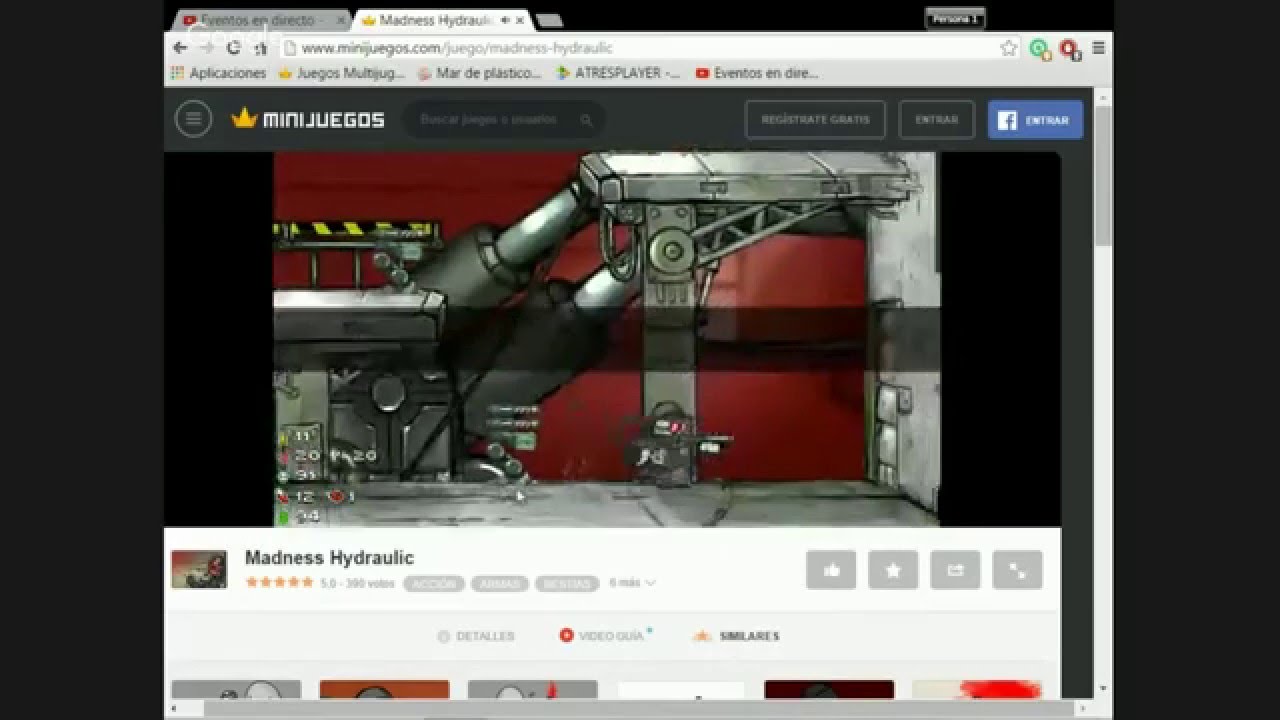Click the Madness Hydraulic title text
The image size is (1280, 720).
(329, 558)
